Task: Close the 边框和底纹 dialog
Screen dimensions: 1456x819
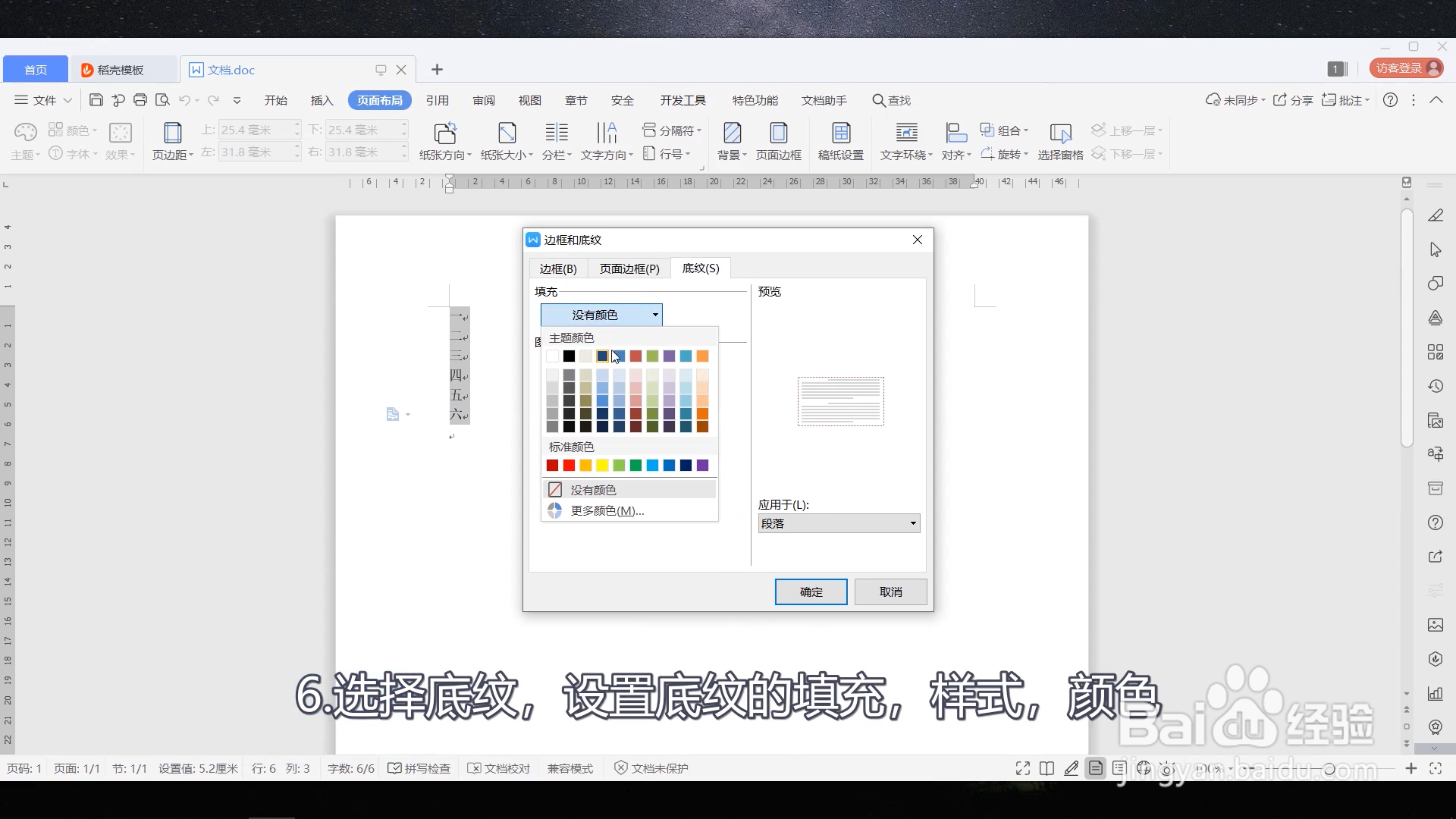Action: click(x=918, y=240)
